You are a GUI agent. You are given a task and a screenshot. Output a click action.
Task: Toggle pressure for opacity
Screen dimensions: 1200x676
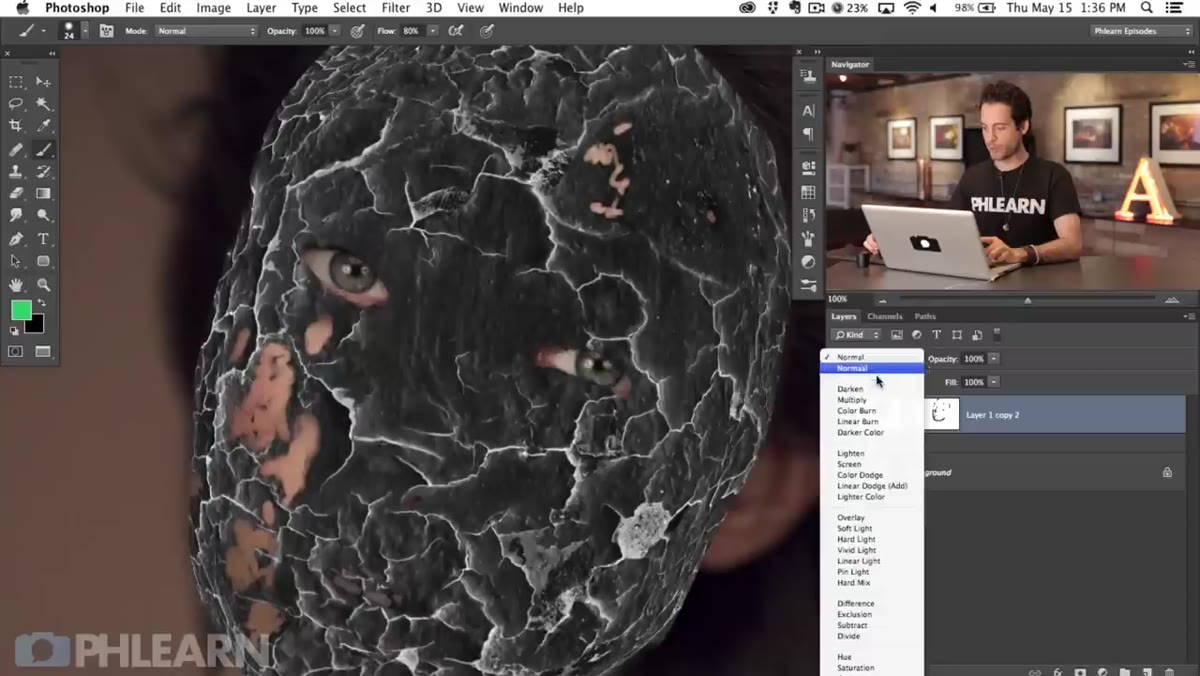[358, 31]
